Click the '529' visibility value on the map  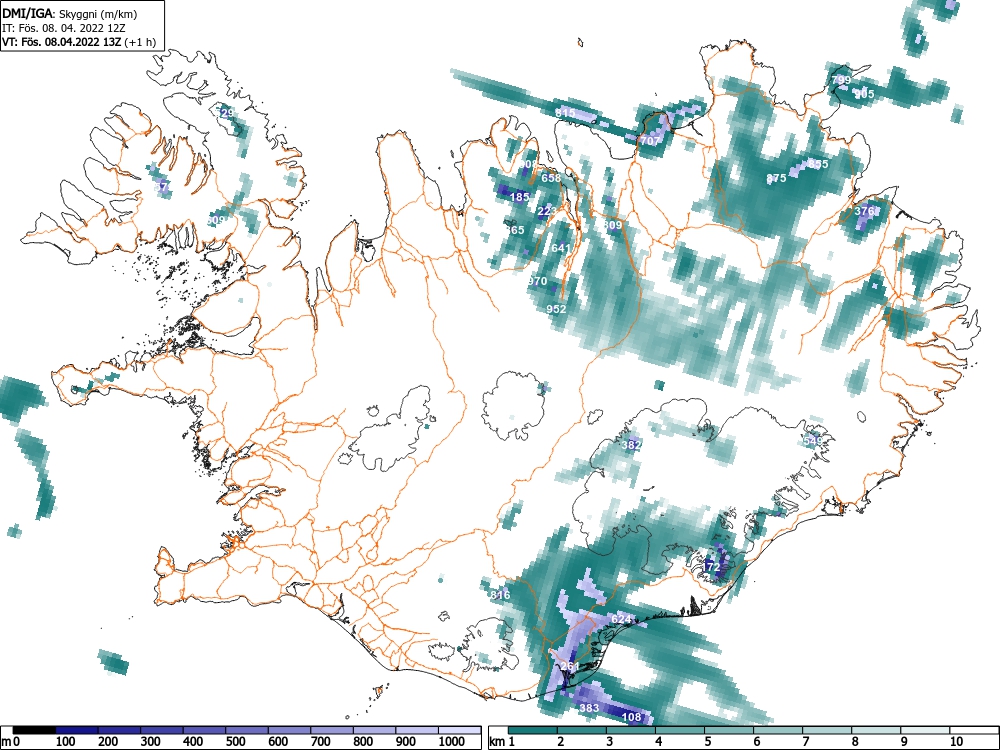click(x=226, y=113)
